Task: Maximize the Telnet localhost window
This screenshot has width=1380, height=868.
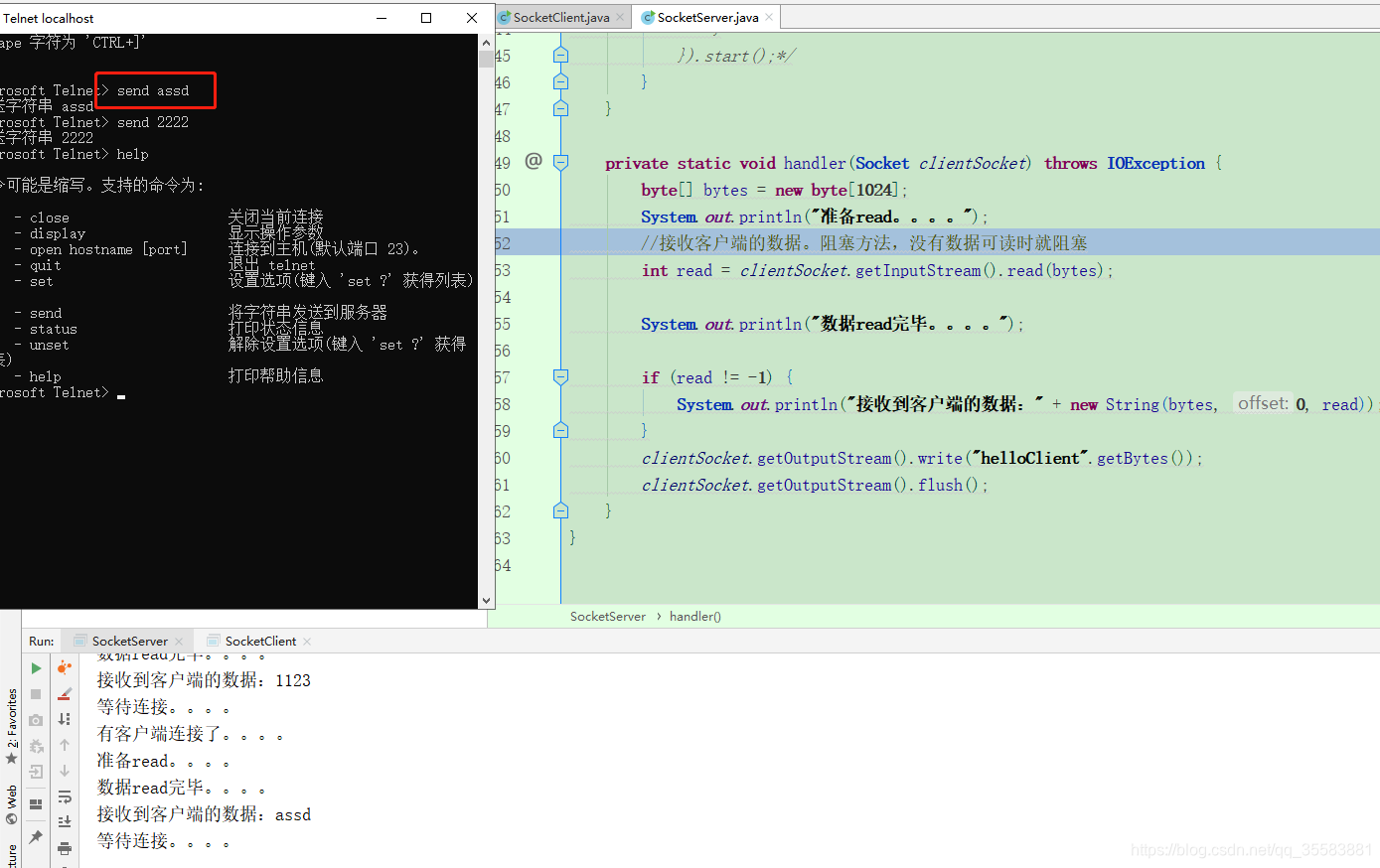Action: 426,18
